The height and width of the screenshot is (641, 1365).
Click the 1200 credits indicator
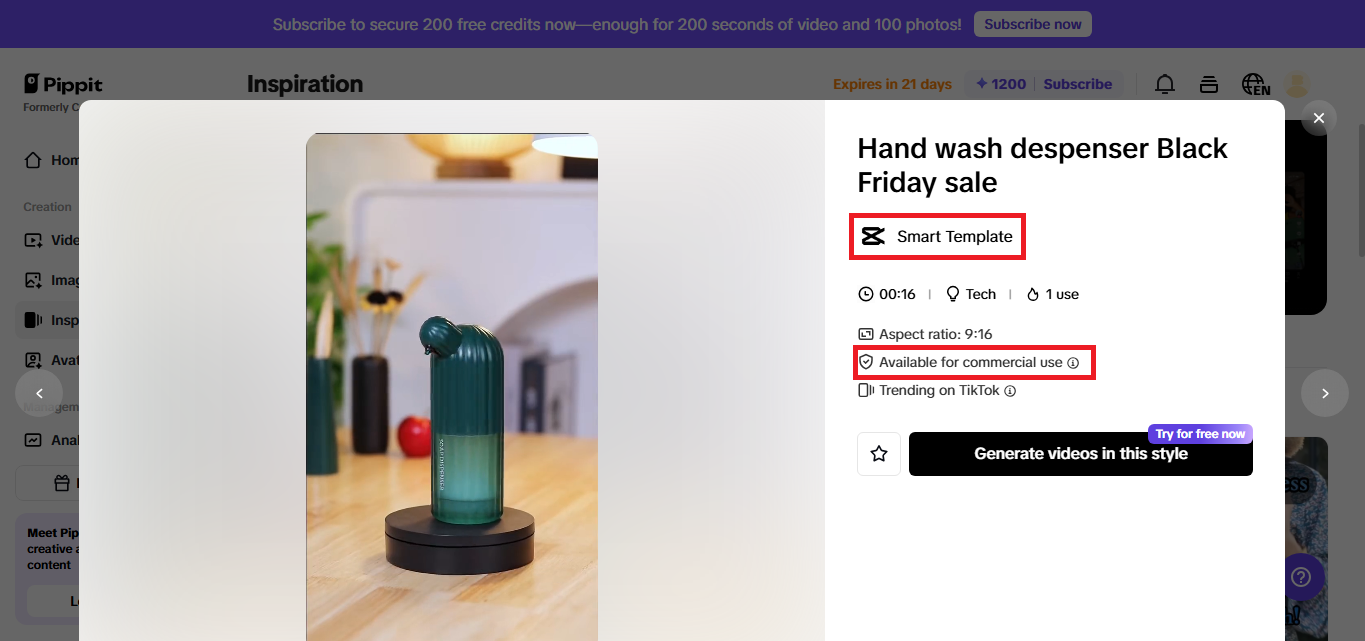pyautogui.click(x=1001, y=84)
